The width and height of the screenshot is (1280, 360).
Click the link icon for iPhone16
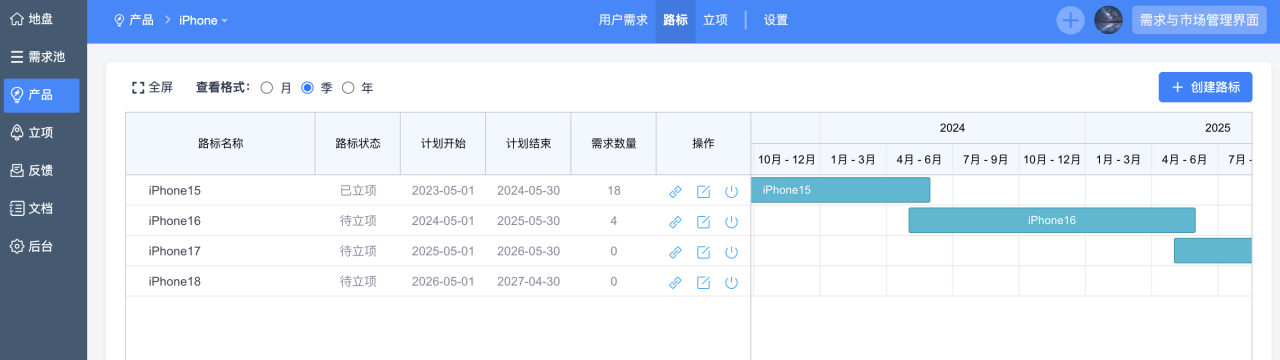pyautogui.click(x=675, y=221)
